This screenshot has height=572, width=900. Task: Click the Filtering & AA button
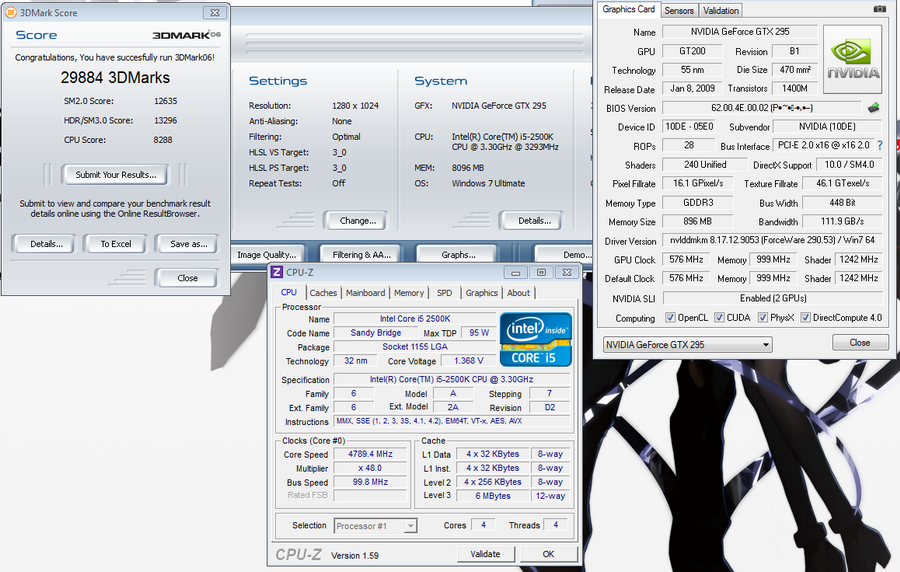[361, 254]
